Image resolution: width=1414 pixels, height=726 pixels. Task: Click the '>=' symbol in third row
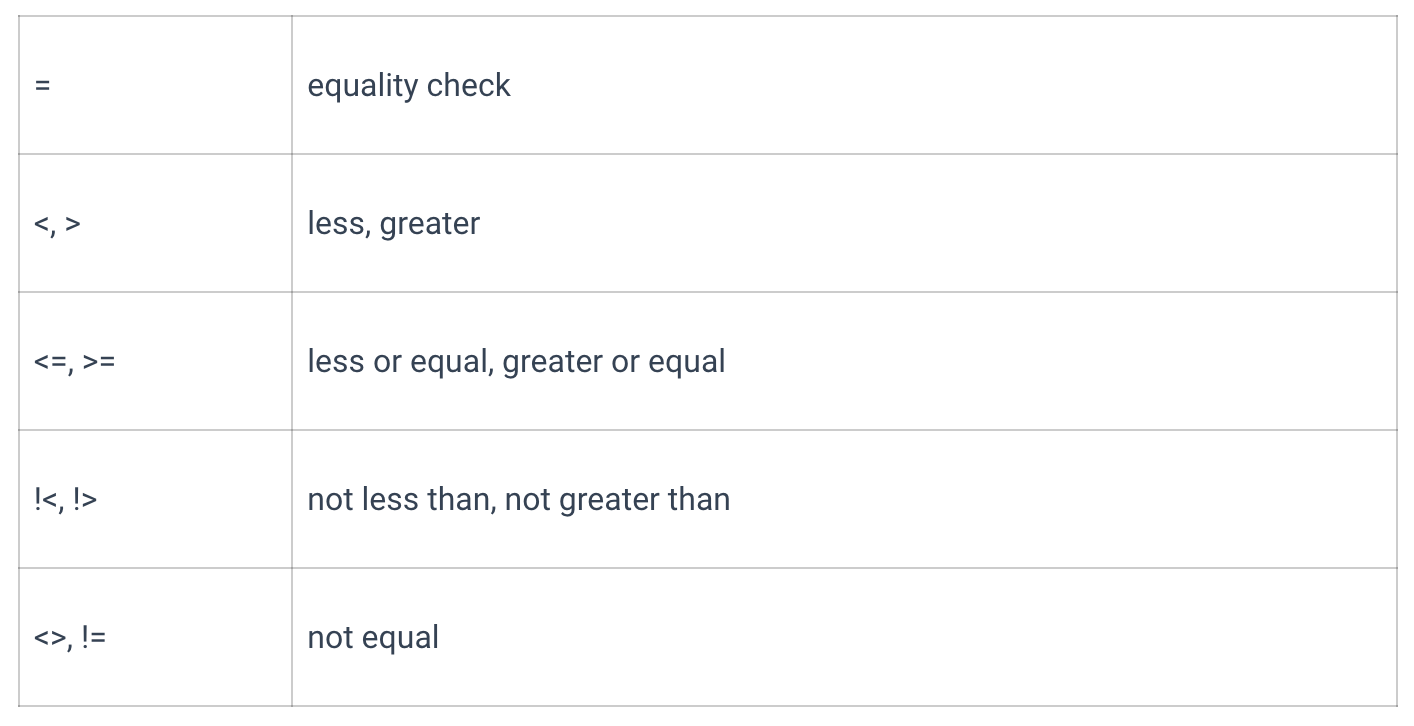point(99,361)
